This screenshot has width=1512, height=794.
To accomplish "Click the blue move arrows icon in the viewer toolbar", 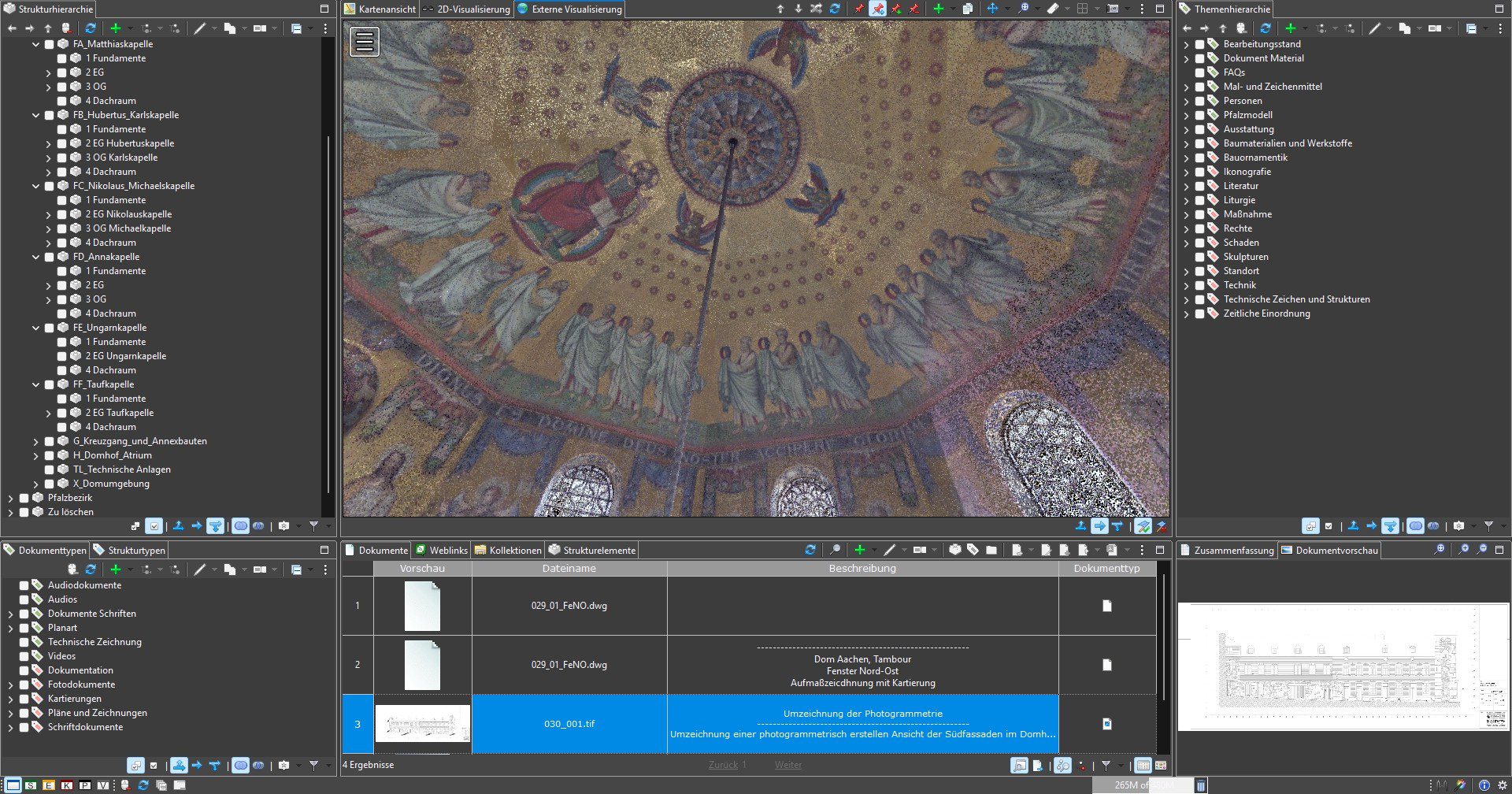I will 992,9.
